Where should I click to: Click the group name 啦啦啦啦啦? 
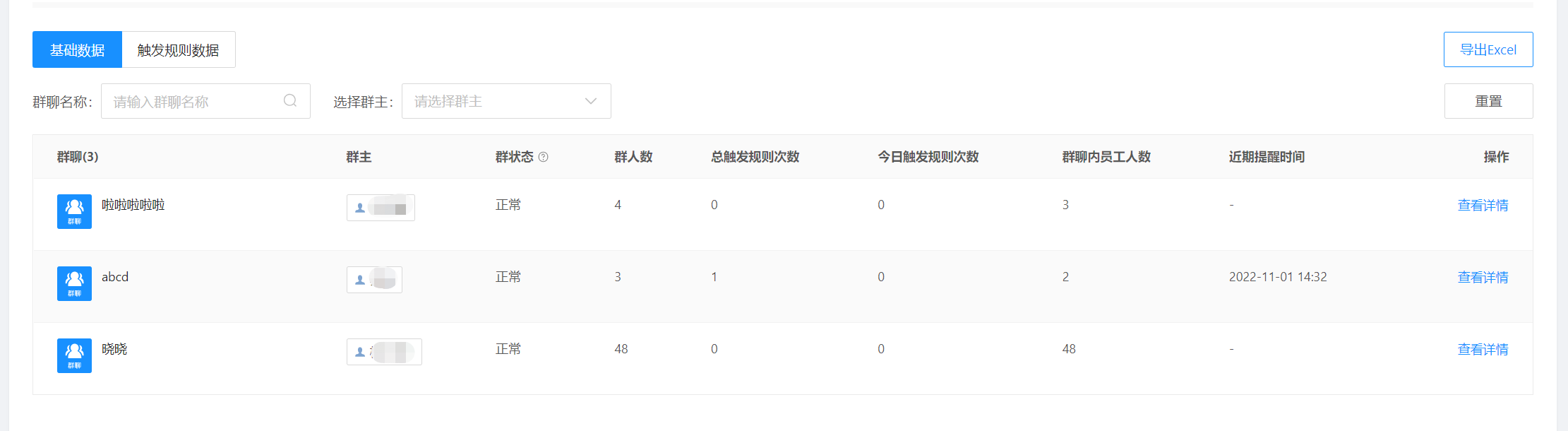pyautogui.click(x=133, y=205)
